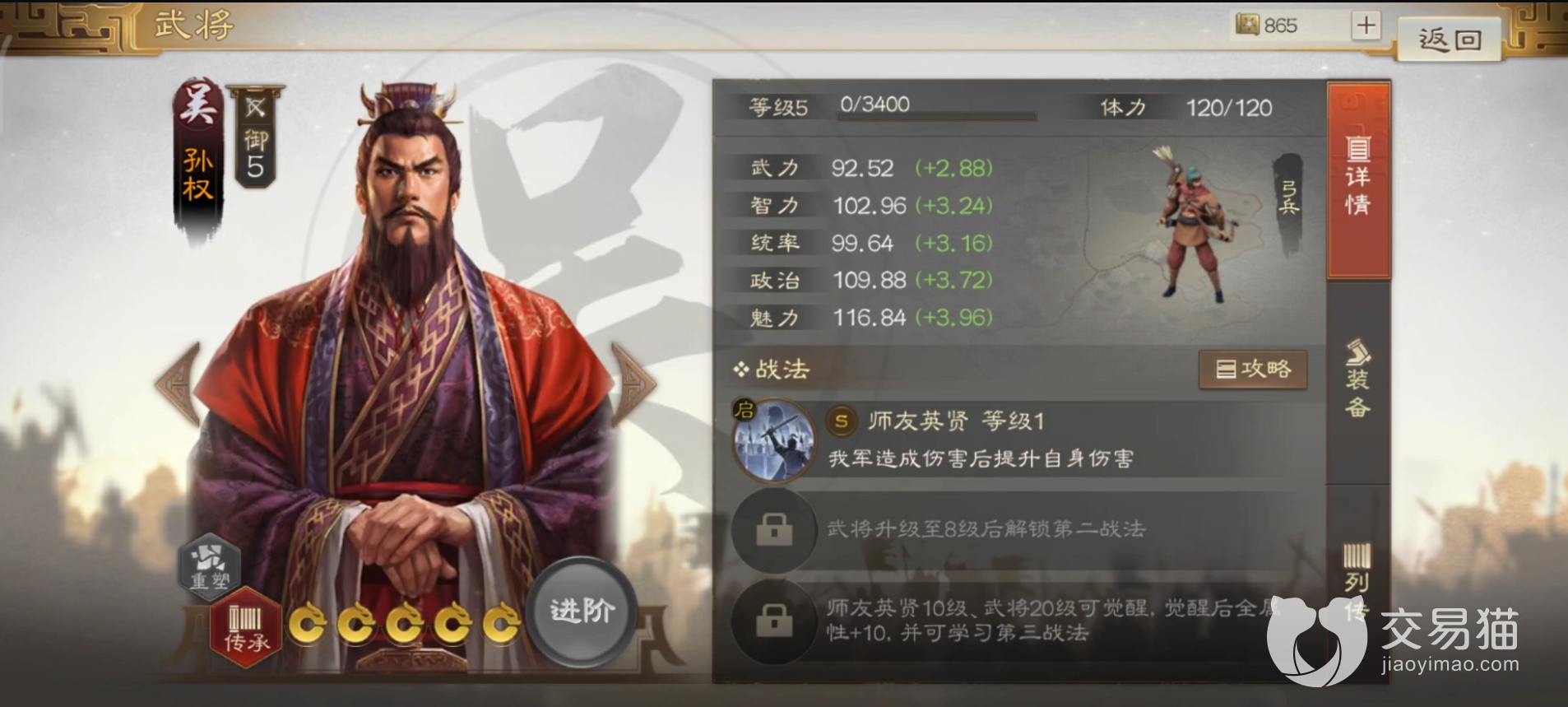Image resolution: width=1568 pixels, height=707 pixels.
Task: Switch to the 详情 details tab
Action: click(1357, 179)
